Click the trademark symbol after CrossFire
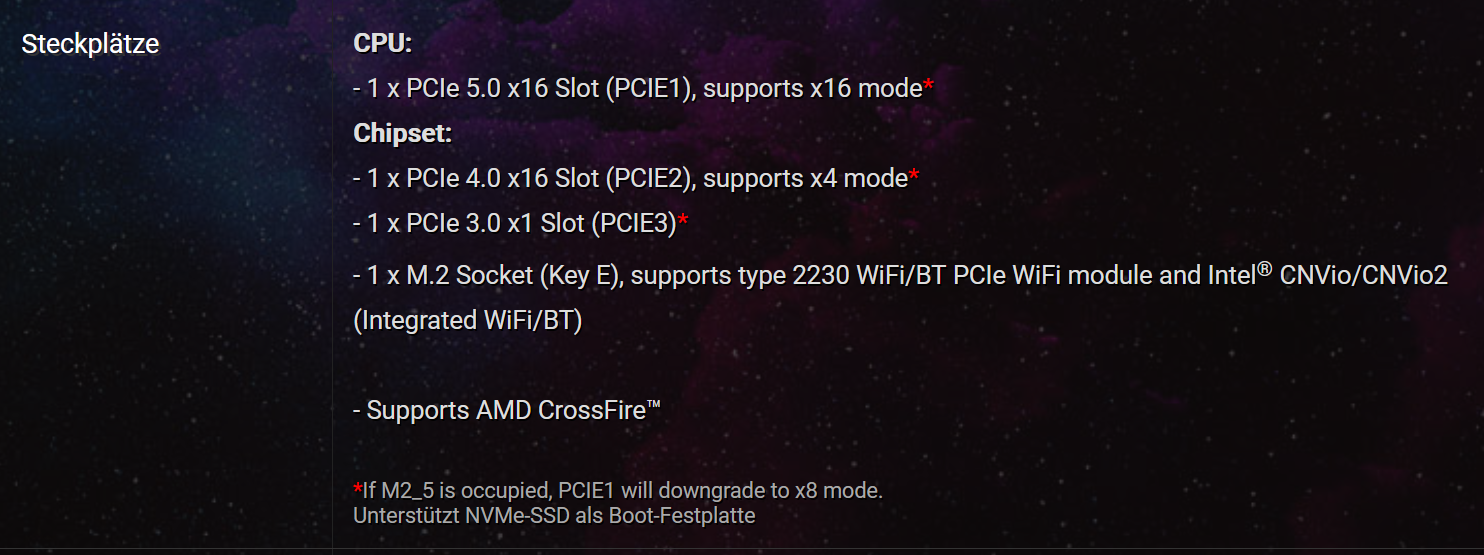This screenshot has height=555, width=1484. click(x=653, y=404)
